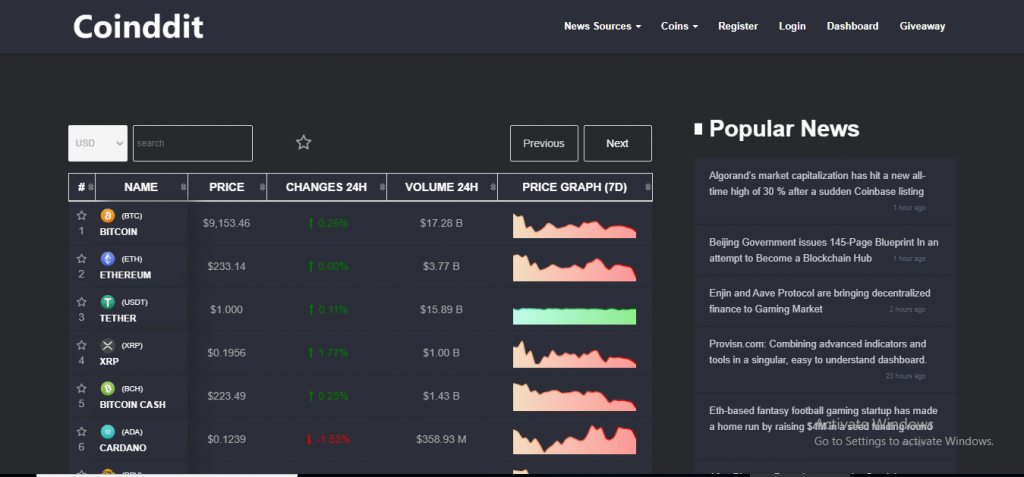Open the BITCOIN coin name
1024x477 pixels.
pyautogui.click(x=118, y=232)
